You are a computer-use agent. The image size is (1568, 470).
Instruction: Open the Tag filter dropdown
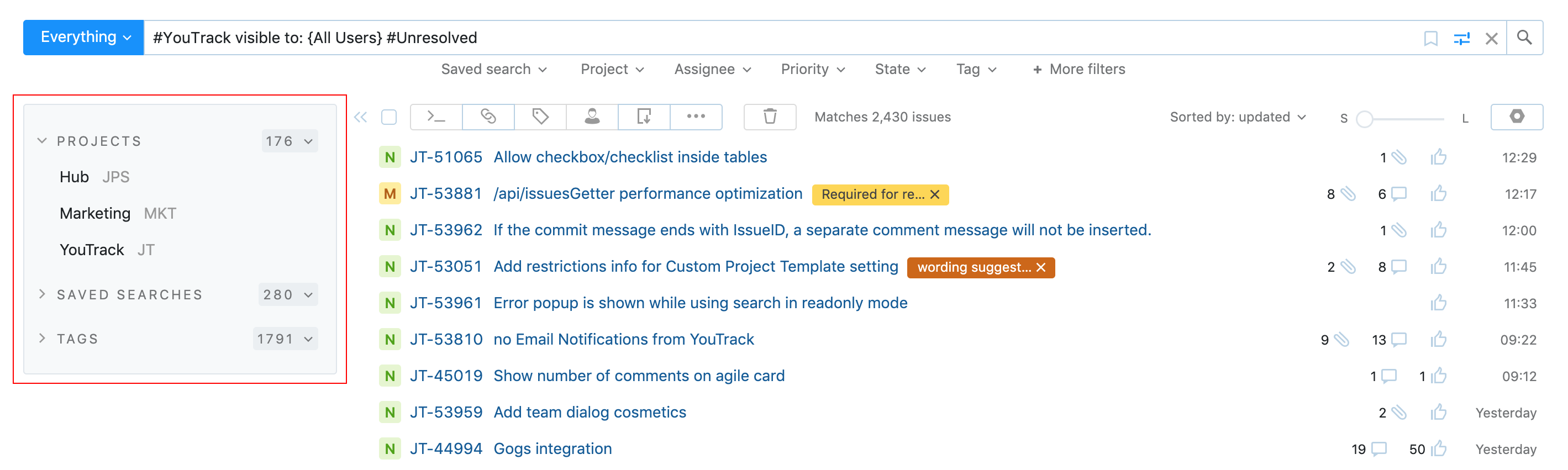[x=976, y=70]
